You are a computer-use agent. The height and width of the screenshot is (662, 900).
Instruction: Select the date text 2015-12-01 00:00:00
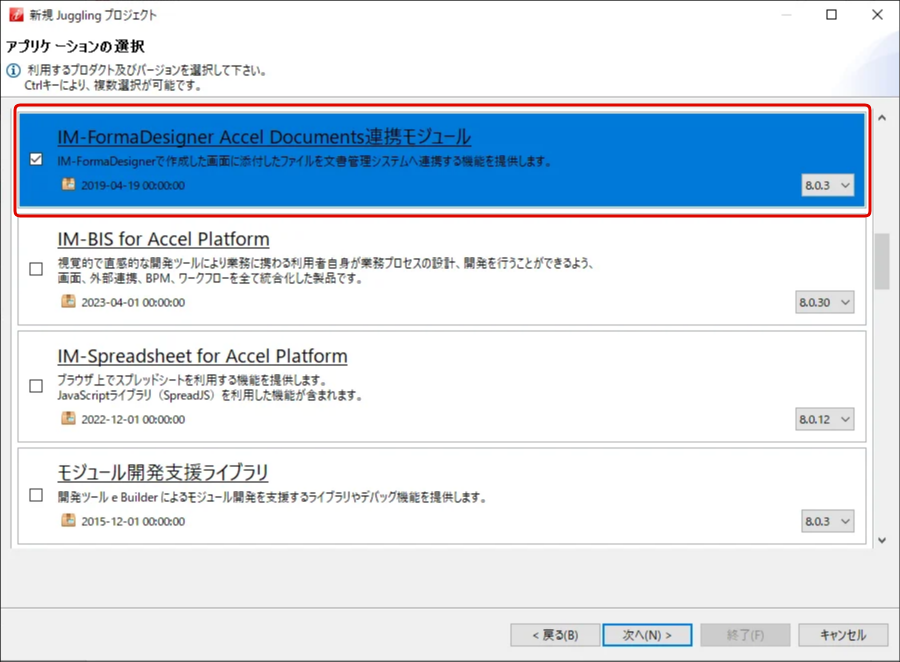(x=133, y=521)
